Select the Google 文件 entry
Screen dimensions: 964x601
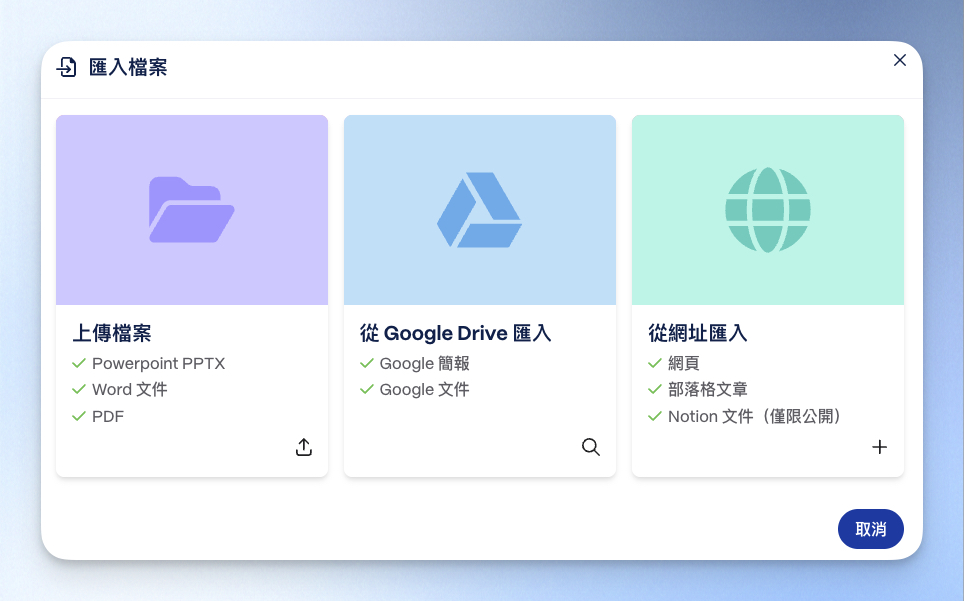[x=424, y=390]
